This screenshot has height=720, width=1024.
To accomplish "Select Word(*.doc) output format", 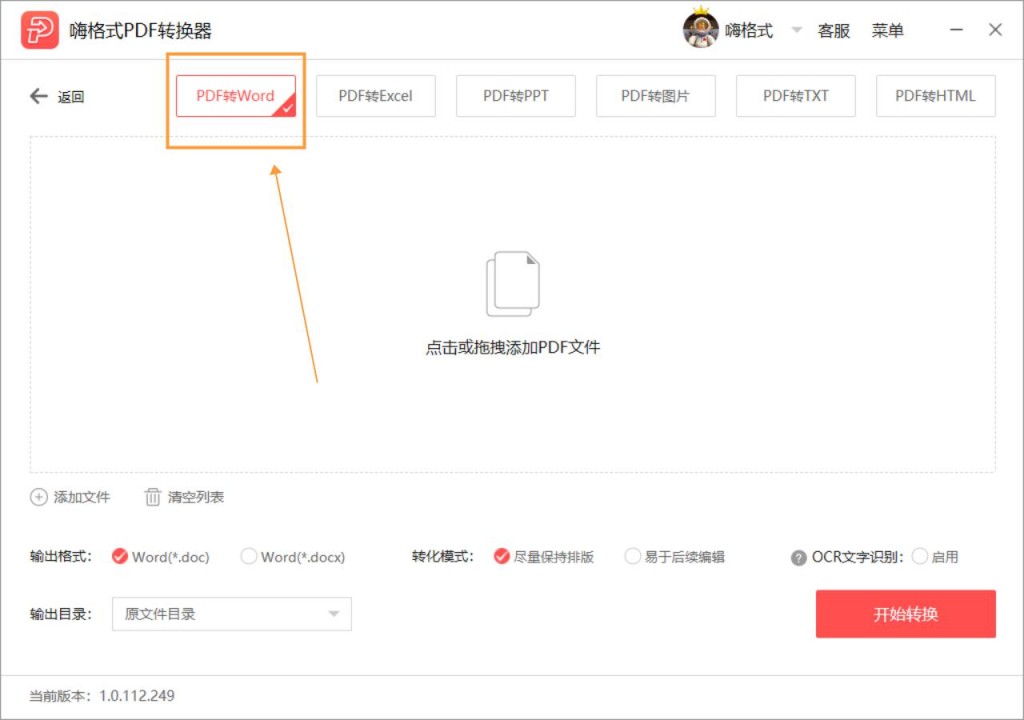I will (x=161, y=557).
